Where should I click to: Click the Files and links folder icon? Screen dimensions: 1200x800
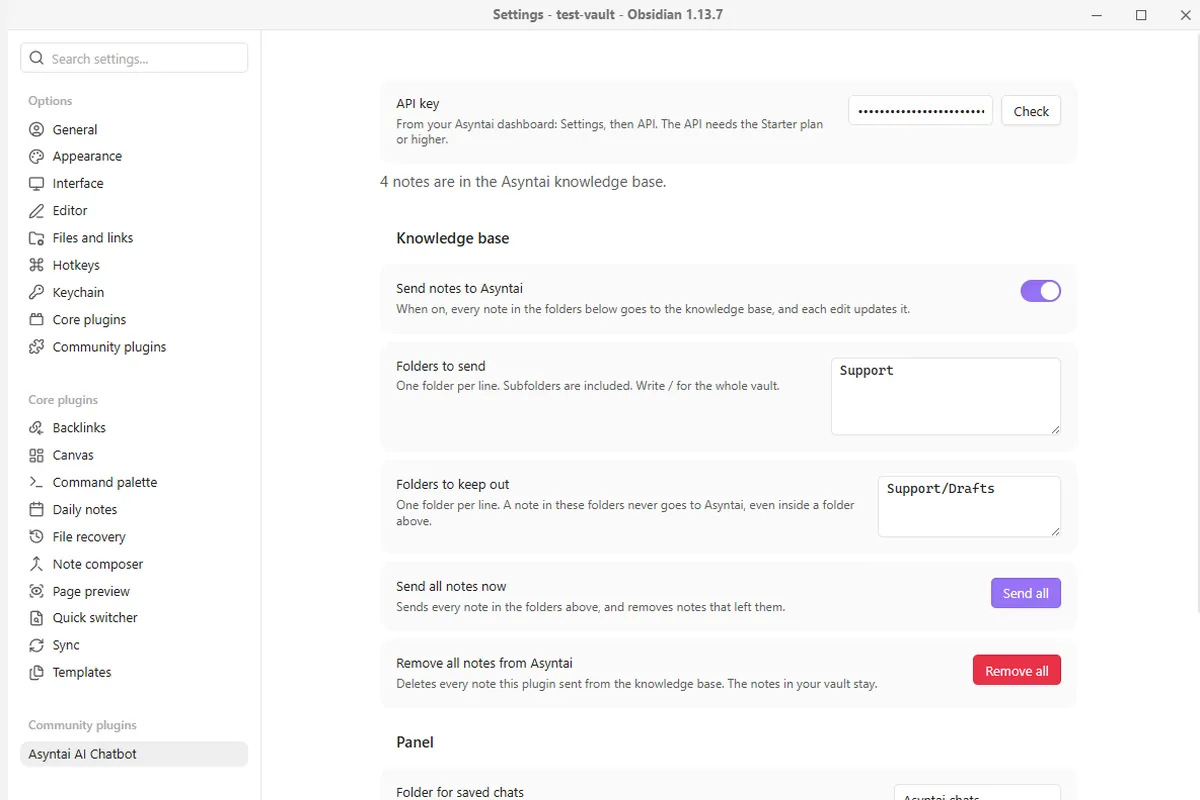pyautogui.click(x=37, y=238)
